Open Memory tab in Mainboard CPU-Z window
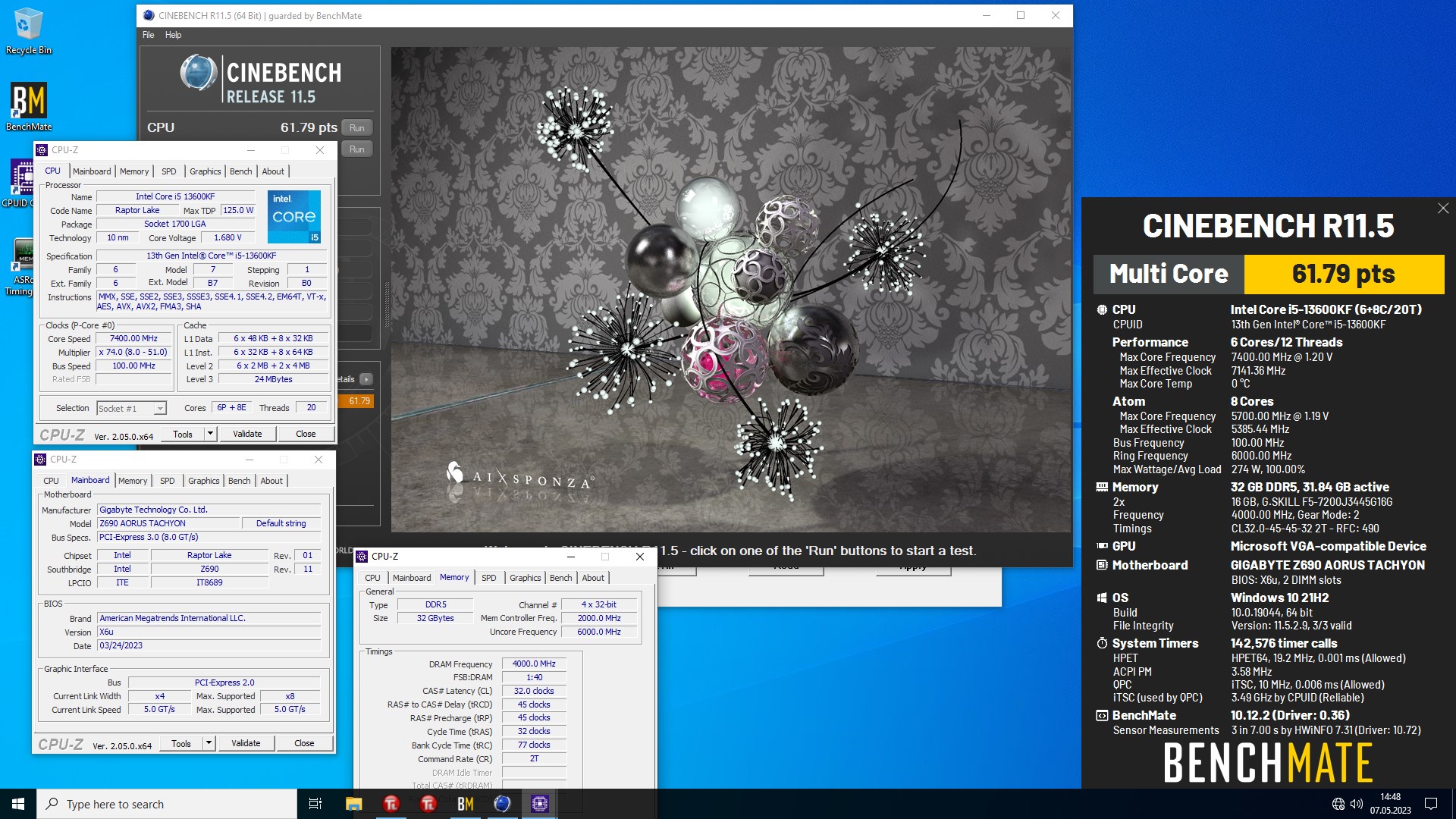The height and width of the screenshot is (819, 1456). coord(133,481)
